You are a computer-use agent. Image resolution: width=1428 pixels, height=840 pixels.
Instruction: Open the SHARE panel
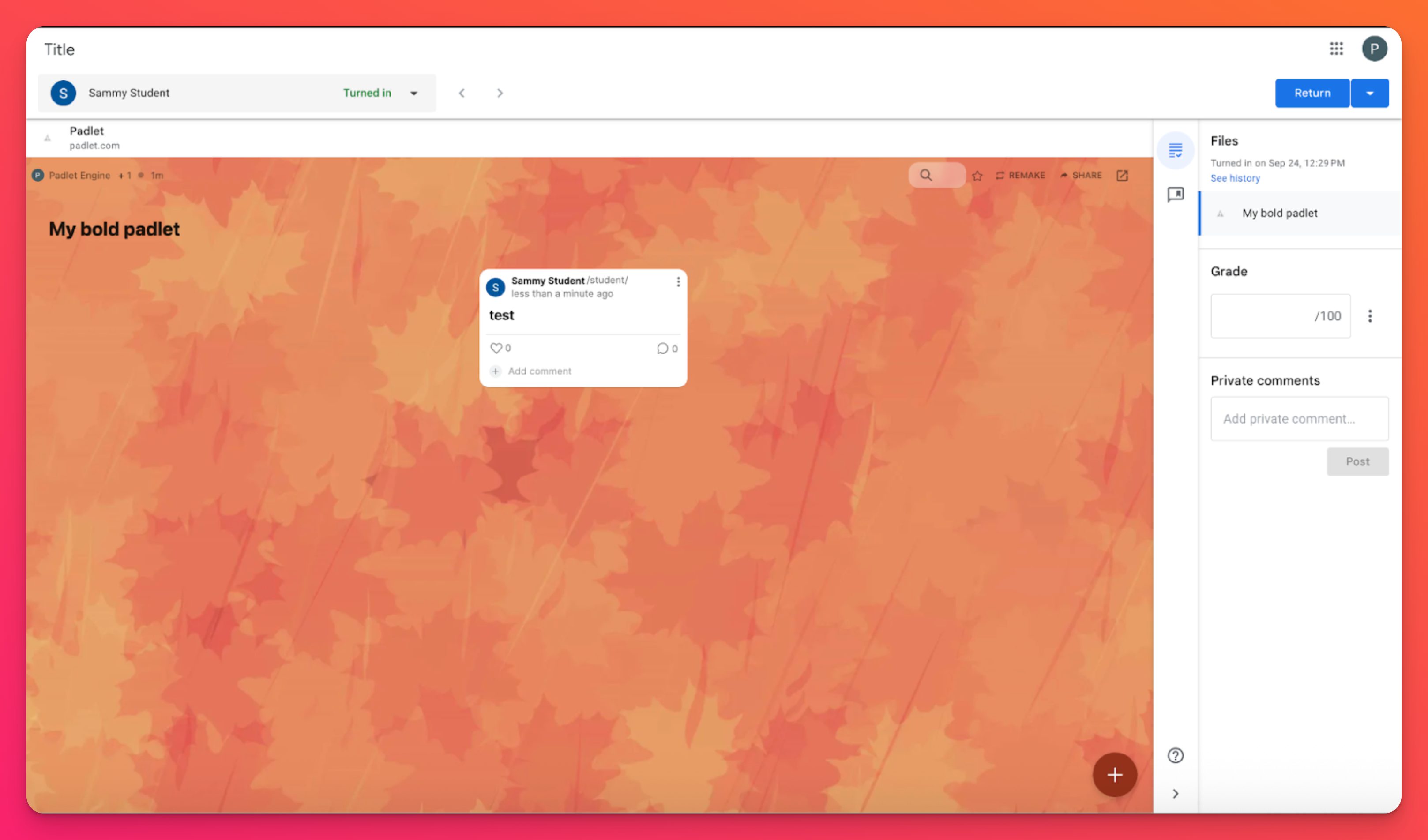[x=1081, y=176]
